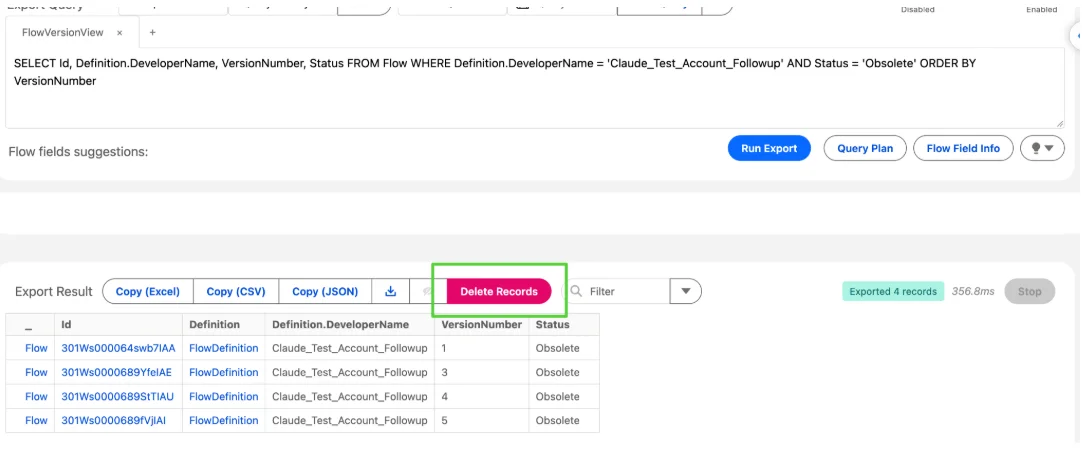
Task: Open FlowDefinition link in version 1 row
Action: click(224, 348)
